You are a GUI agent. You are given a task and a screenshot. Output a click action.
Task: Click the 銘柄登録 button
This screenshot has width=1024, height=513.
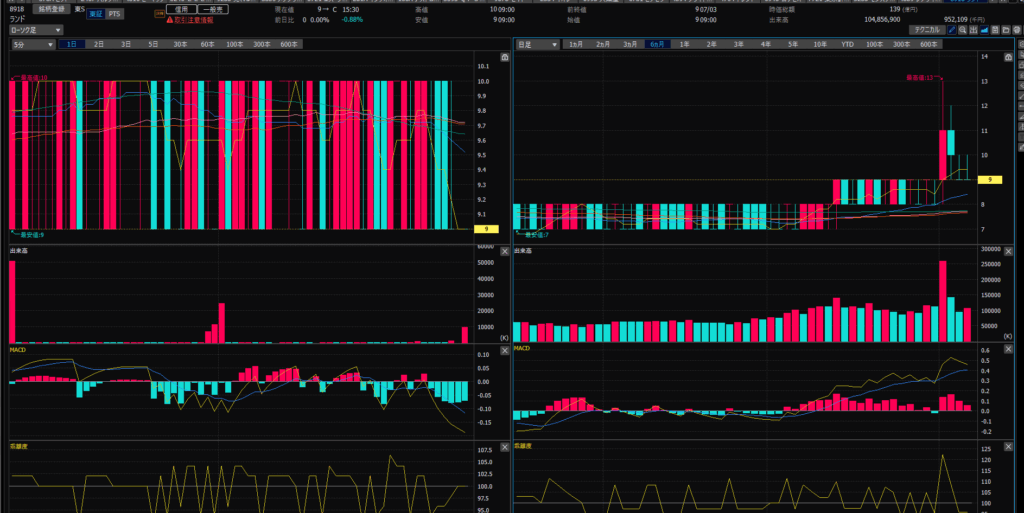point(52,9)
